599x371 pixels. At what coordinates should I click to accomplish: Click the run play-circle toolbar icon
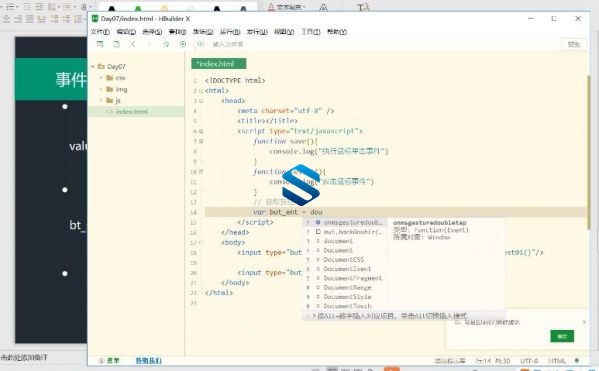(183, 44)
